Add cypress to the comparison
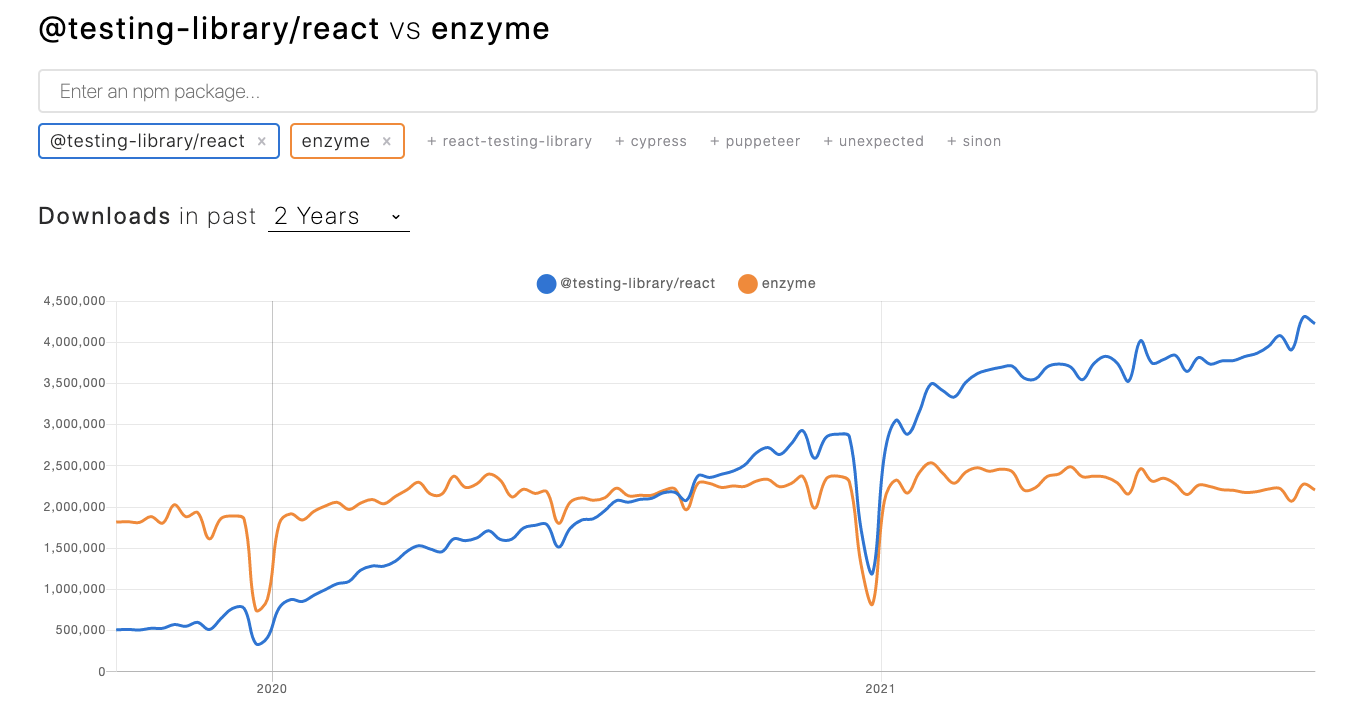This screenshot has height=711, width=1353. click(651, 141)
